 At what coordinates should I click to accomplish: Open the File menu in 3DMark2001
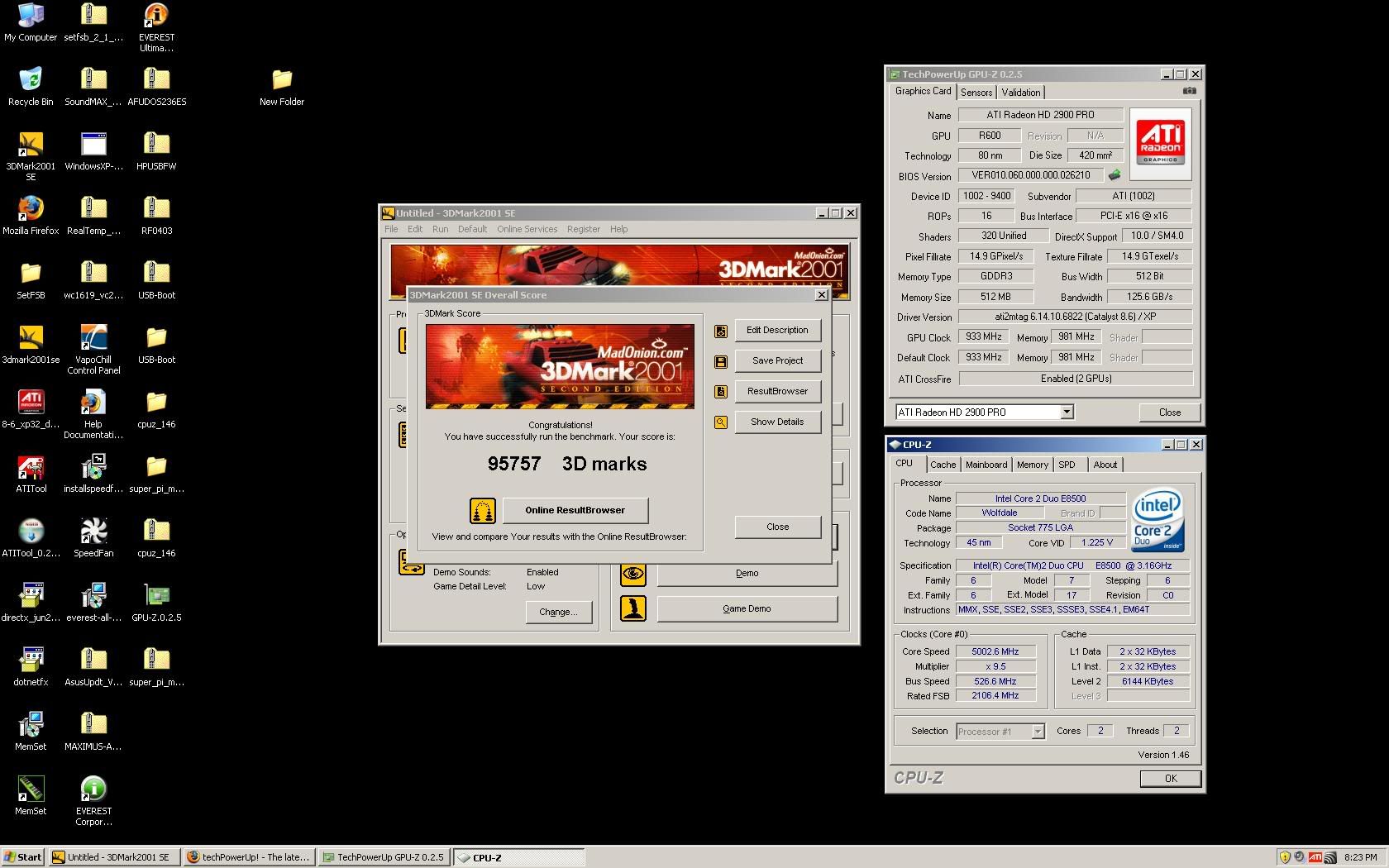pos(391,229)
